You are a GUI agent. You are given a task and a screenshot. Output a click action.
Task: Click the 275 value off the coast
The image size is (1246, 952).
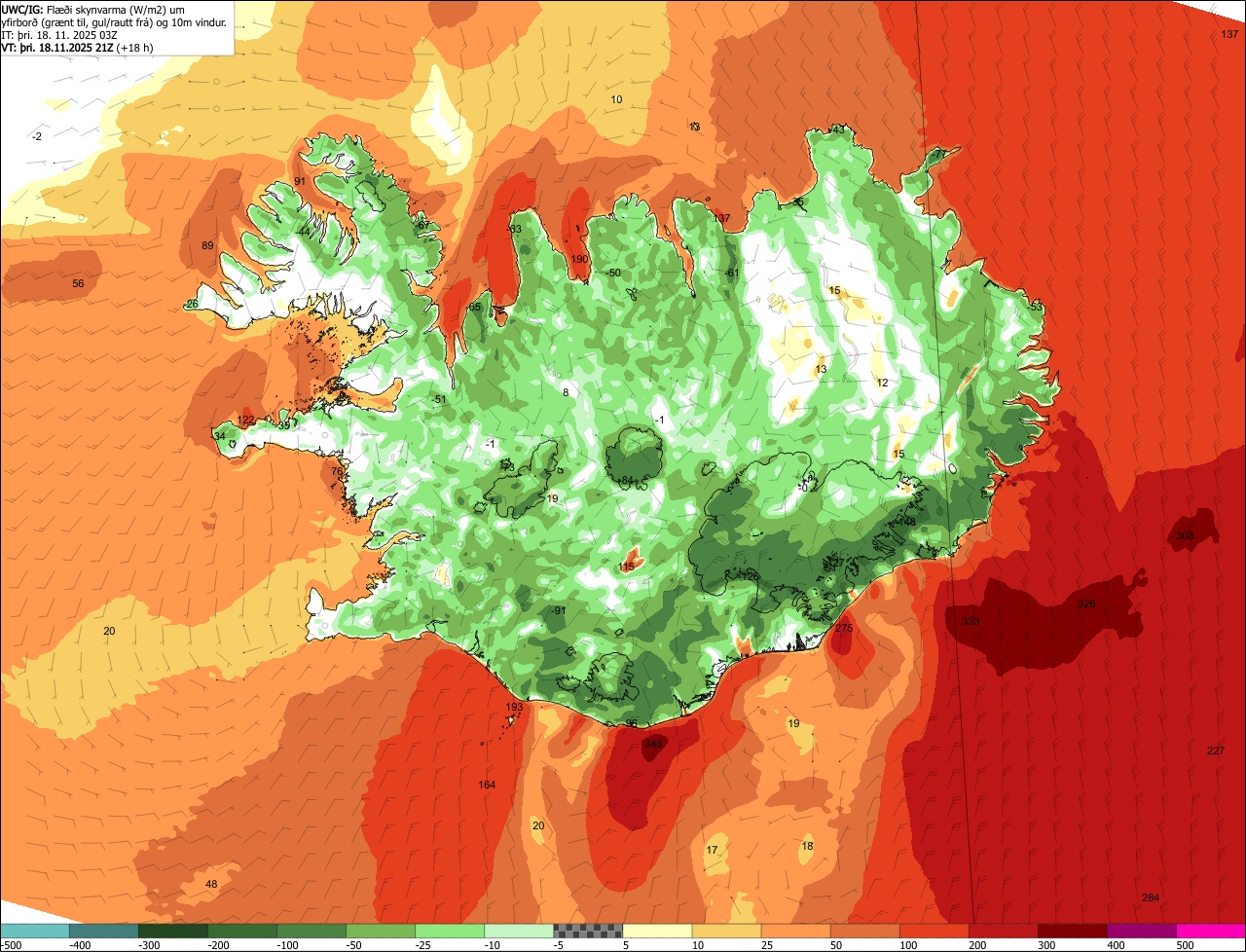[x=844, y=629]
